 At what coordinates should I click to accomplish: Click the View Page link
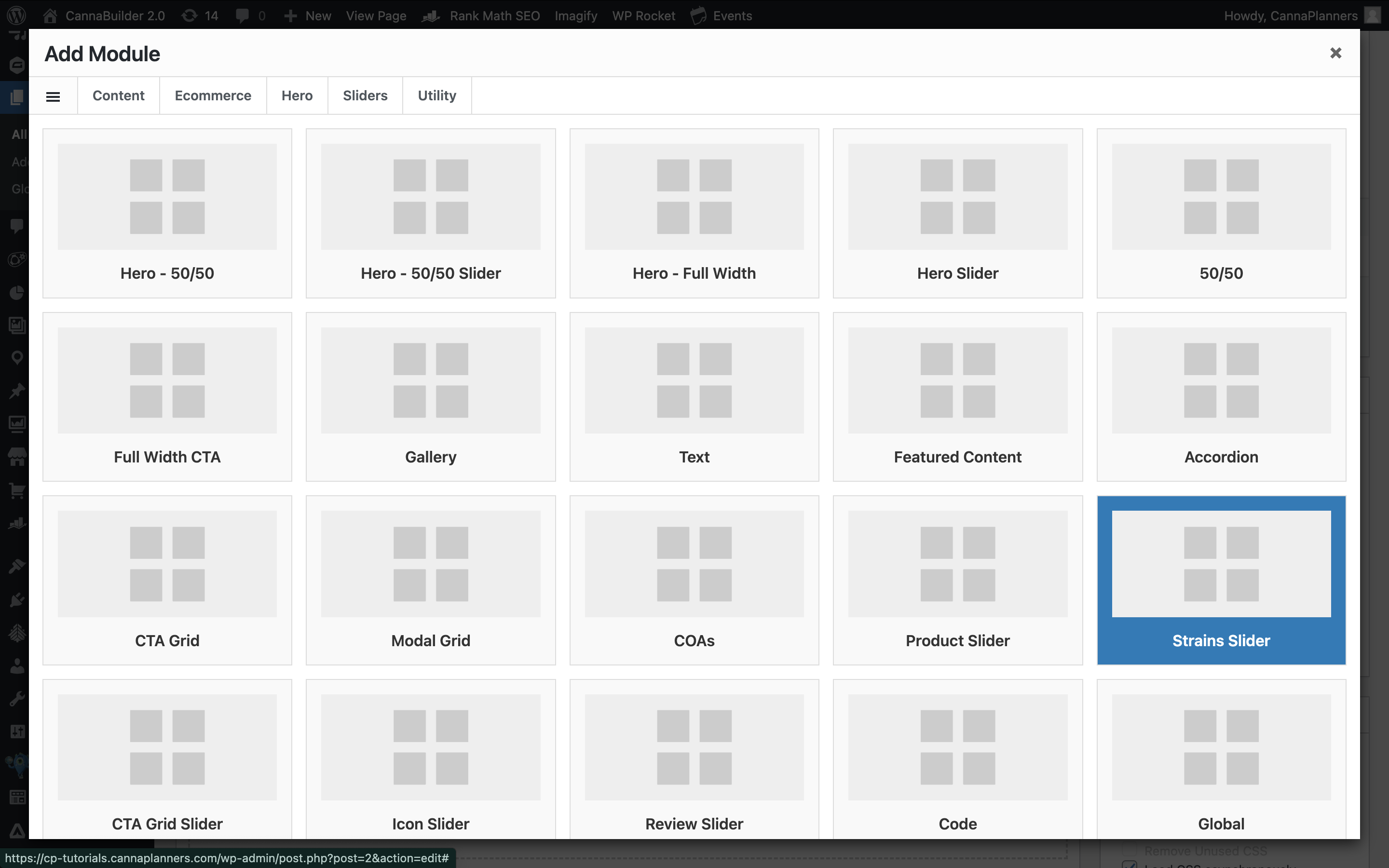[x=376, y=15]
